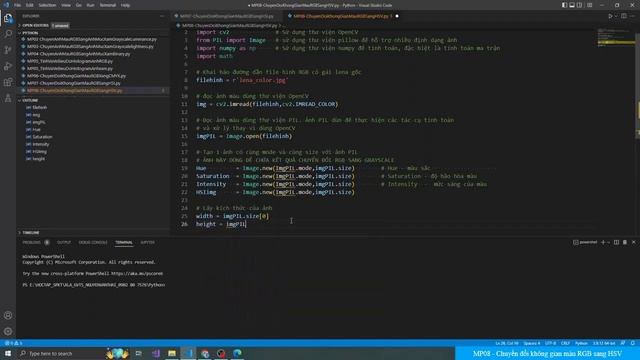640x360 pixels.
Task: Open the MP02 Grayscale Luminance file
Action: [91, 39]
